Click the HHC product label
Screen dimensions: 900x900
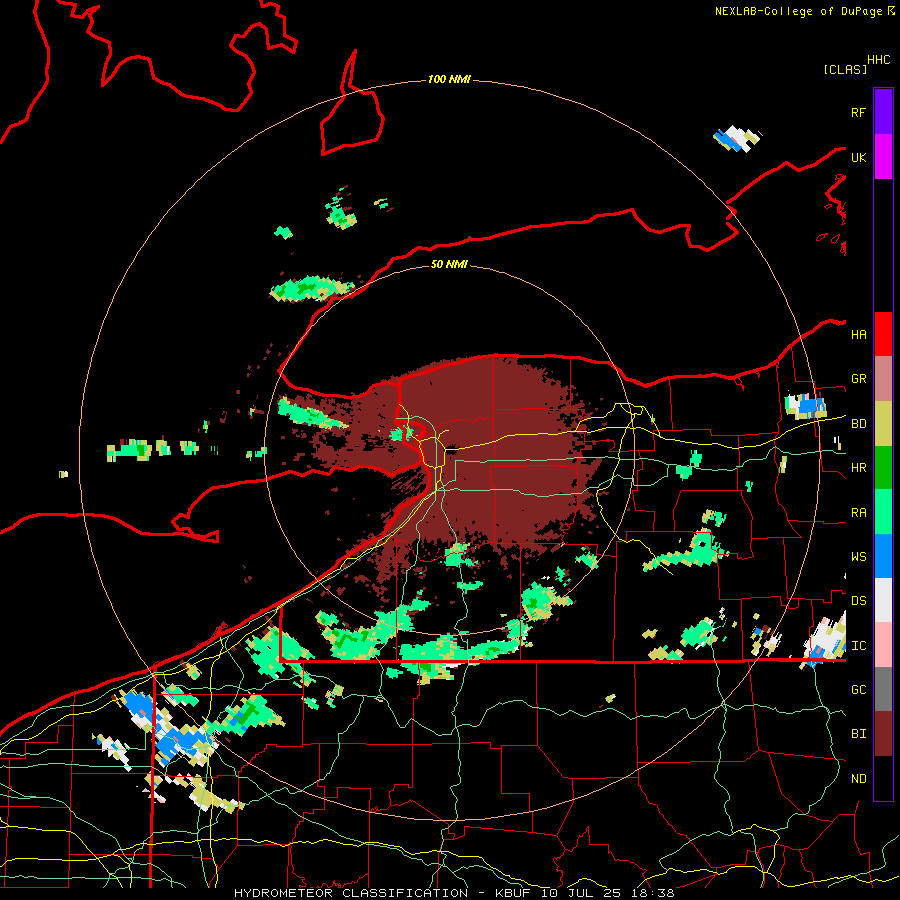pos(879,60)
